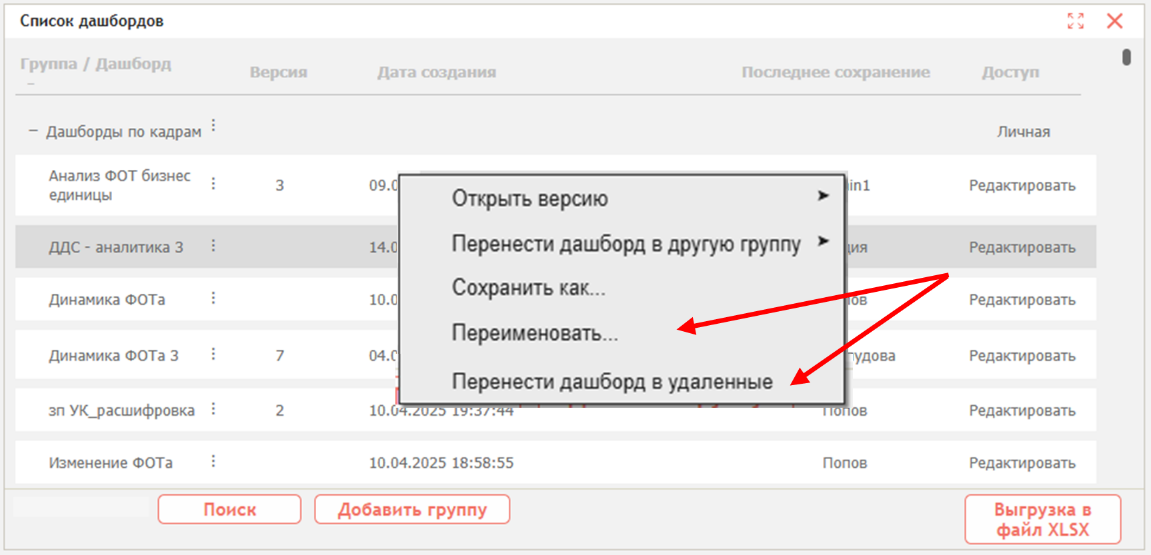Expand Перенести дашборд в другую группу submenu arrow
Image resolution: width=1151 pixels, height=555 pixels.
coord(824,241)
